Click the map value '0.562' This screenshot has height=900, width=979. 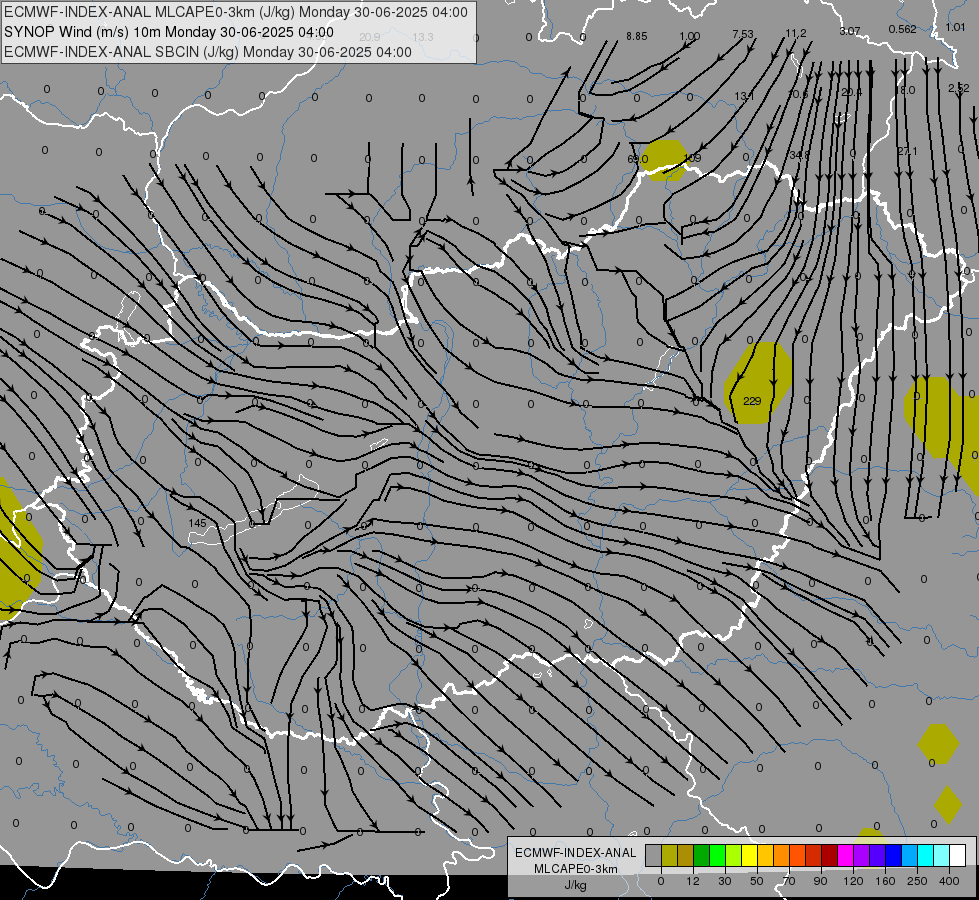point(902,29)
